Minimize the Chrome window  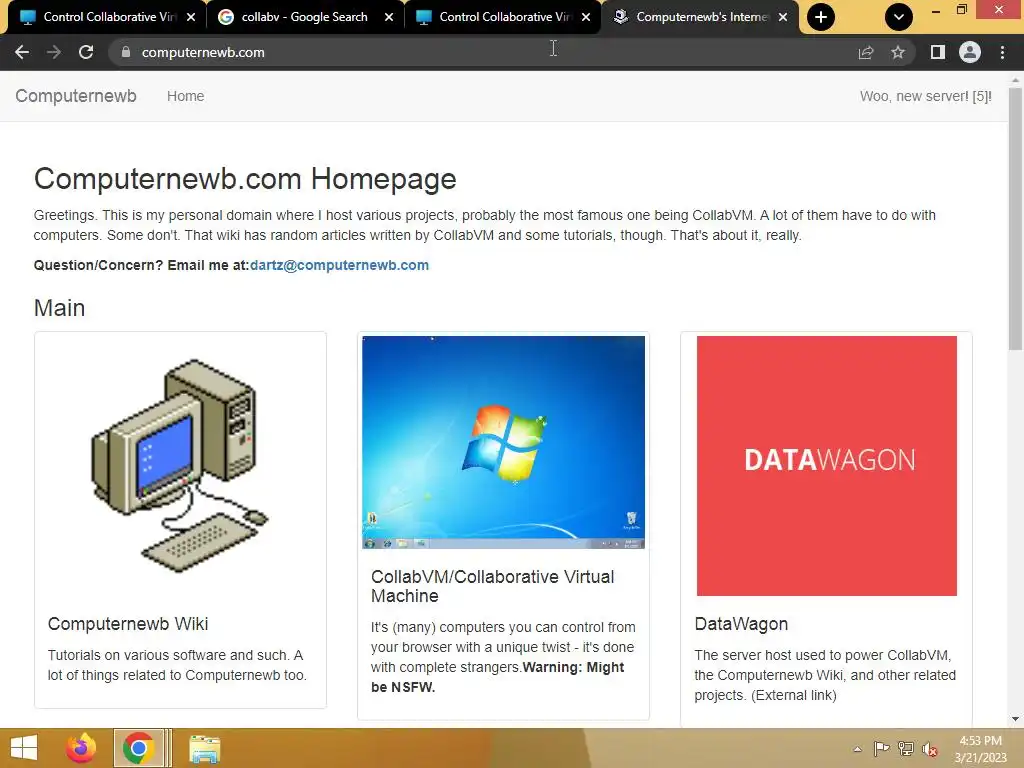click(x=935, y=10)
